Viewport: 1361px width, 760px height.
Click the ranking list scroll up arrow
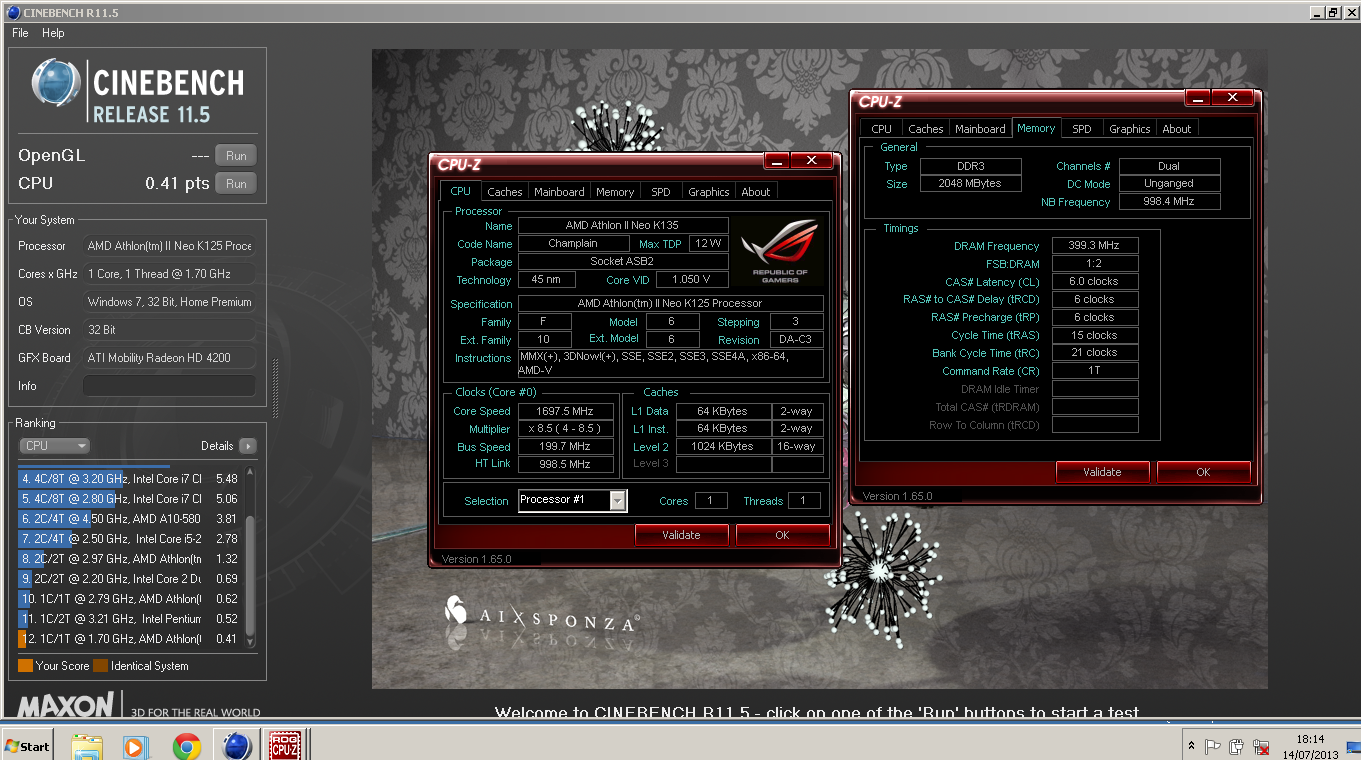pos(250,473)
